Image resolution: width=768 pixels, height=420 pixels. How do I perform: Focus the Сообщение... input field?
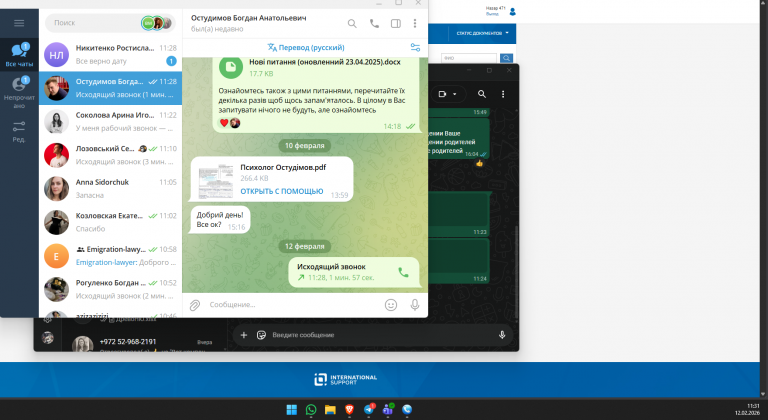(294, 305)
